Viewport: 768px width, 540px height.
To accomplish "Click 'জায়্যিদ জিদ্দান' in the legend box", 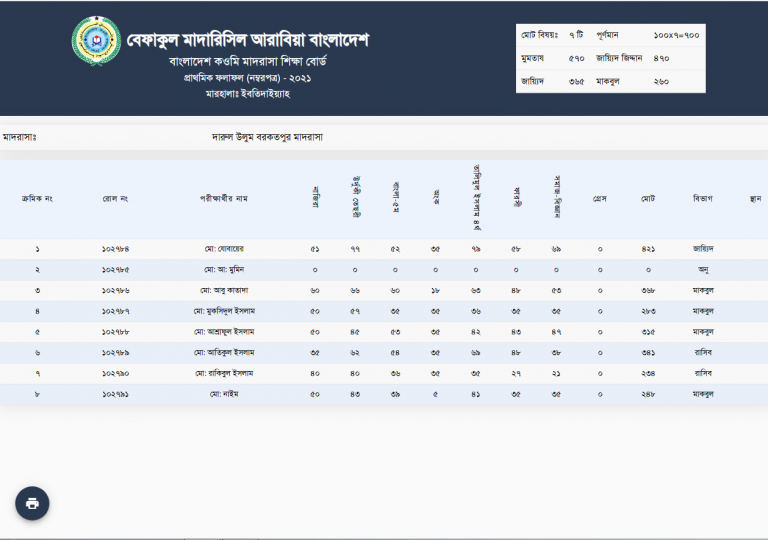I will pyautogui.click(x=619, y=58).
